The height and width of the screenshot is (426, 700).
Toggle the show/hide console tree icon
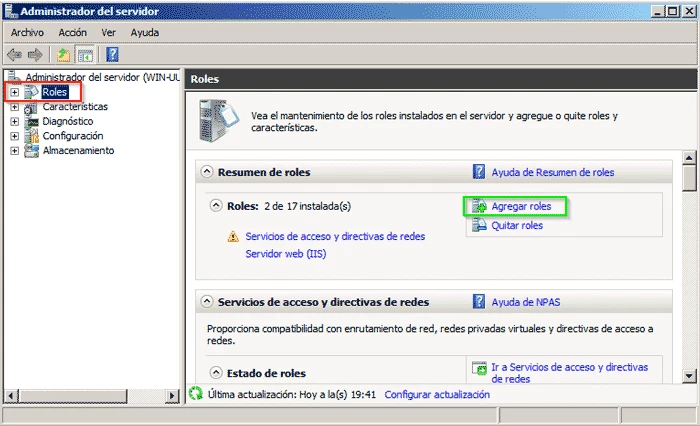[85, 55]
